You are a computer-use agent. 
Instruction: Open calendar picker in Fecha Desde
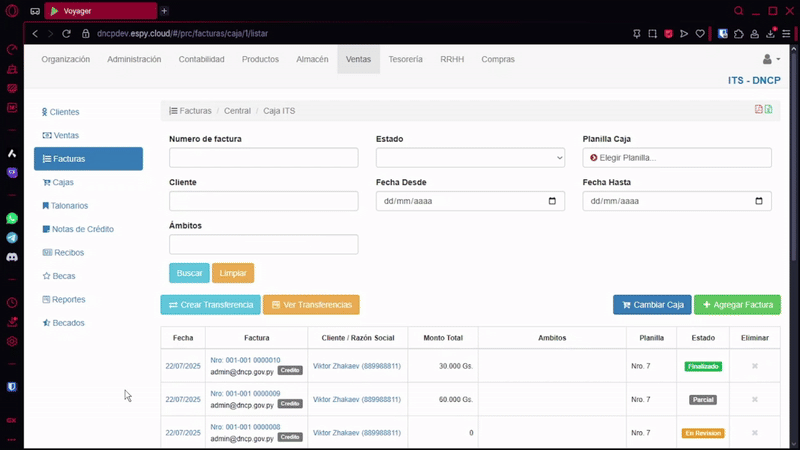[553, 201]
